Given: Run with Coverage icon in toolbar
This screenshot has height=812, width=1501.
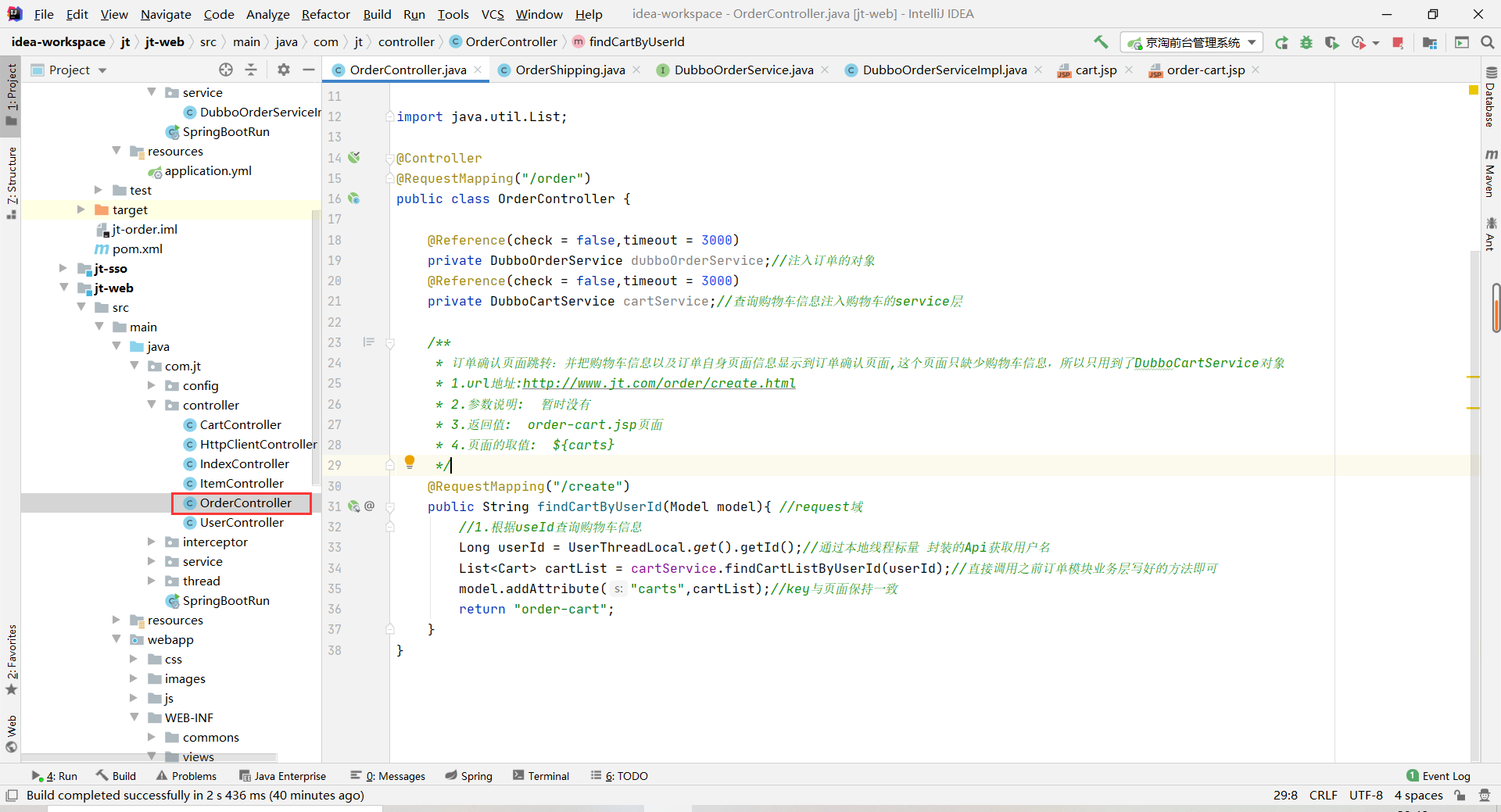Looking at the screenshot, I should click(x=1331, y=42).
